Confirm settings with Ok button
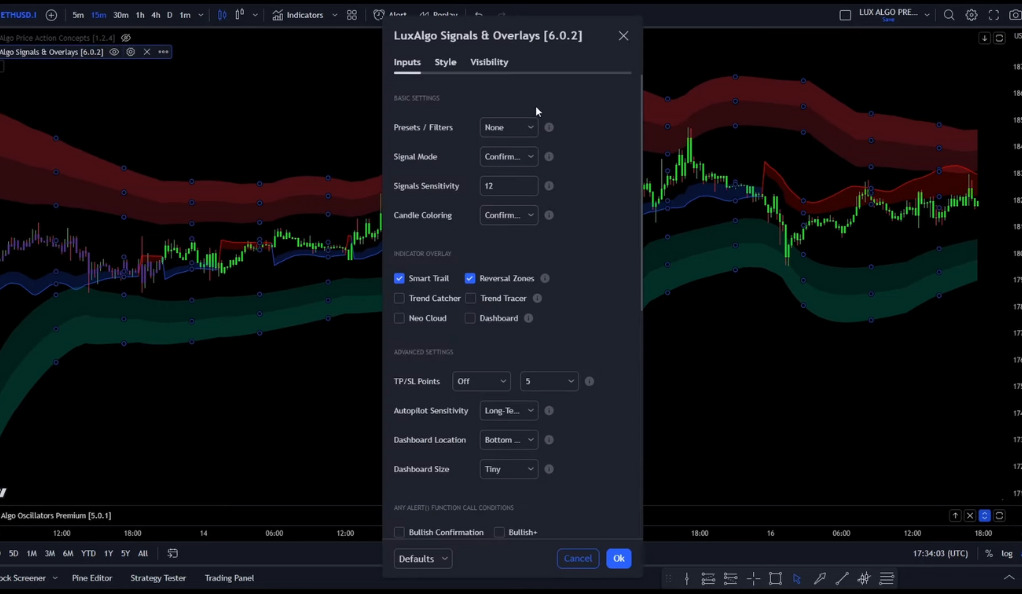The width and height of the screenshot is (1022, 594). pos(619,559)
